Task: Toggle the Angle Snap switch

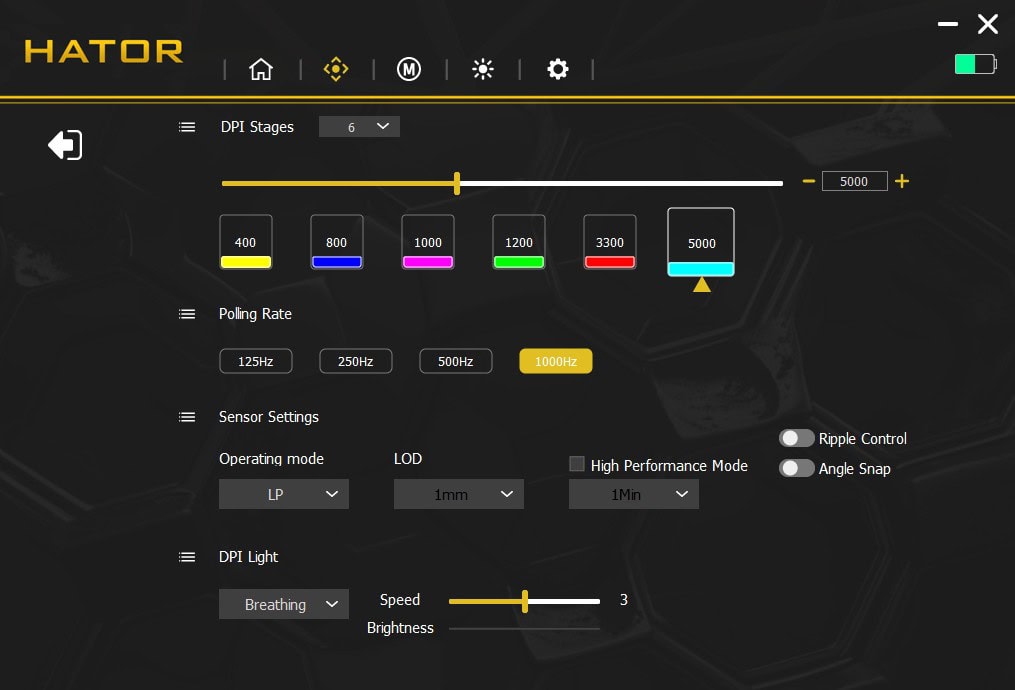Action: (796, 468)
